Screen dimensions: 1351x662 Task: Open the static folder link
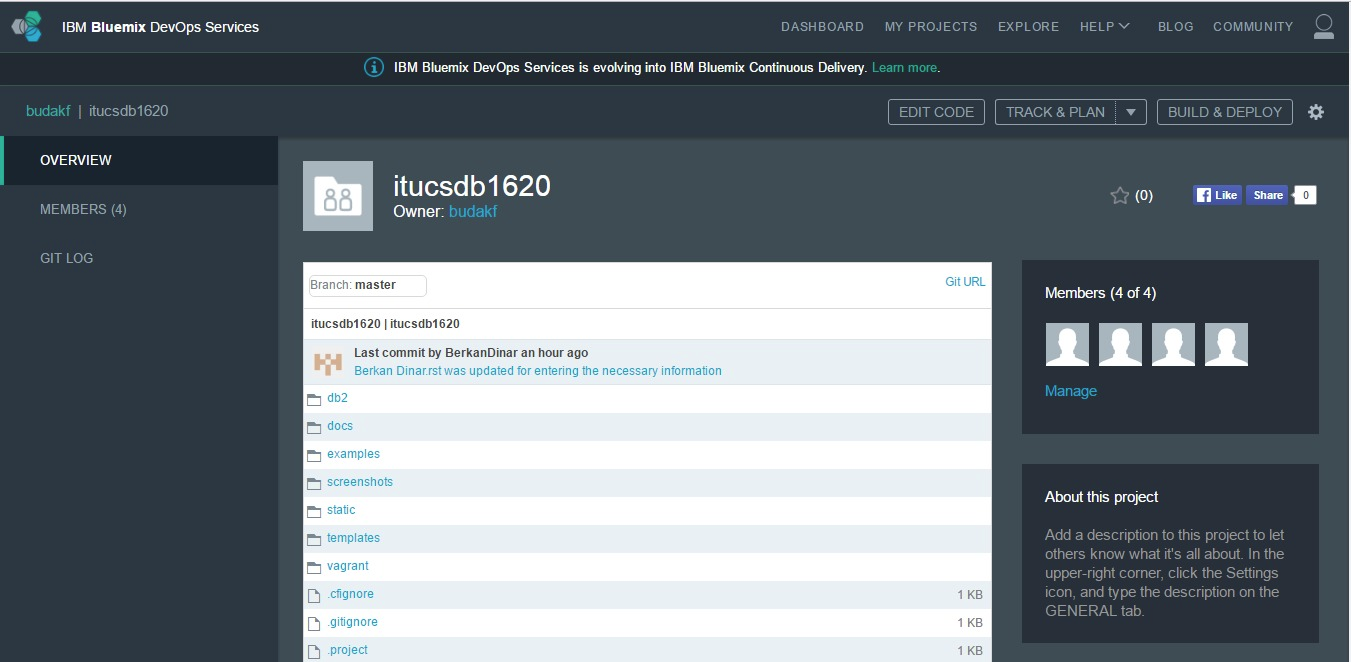click(x=341, y=510)
